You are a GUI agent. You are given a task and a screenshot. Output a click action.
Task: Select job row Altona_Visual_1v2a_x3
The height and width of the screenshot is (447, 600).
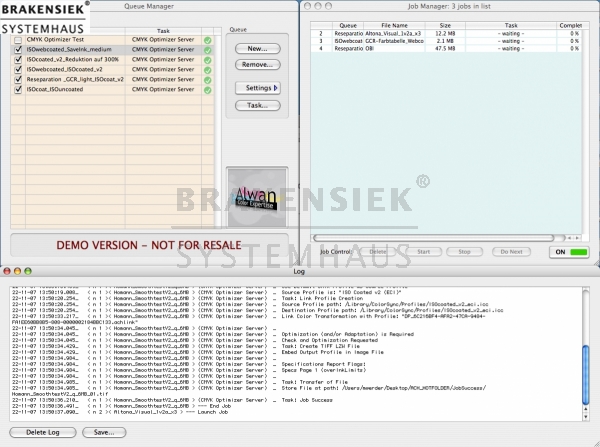point(446,34)
